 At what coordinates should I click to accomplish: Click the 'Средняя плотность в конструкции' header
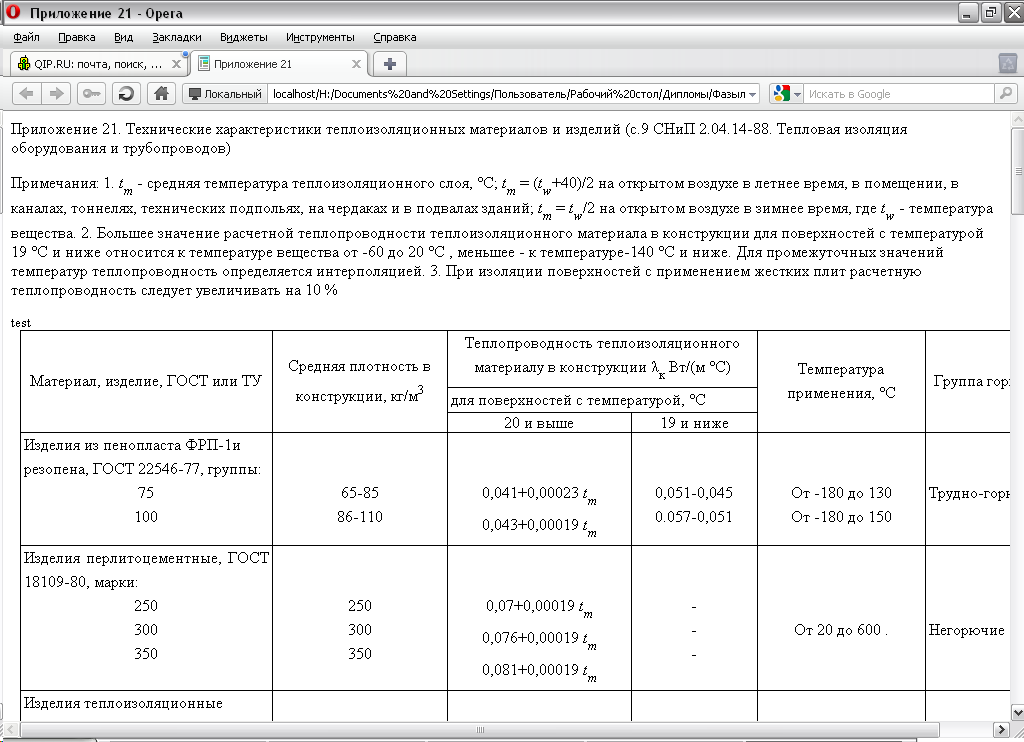click(x=359, y=381)
